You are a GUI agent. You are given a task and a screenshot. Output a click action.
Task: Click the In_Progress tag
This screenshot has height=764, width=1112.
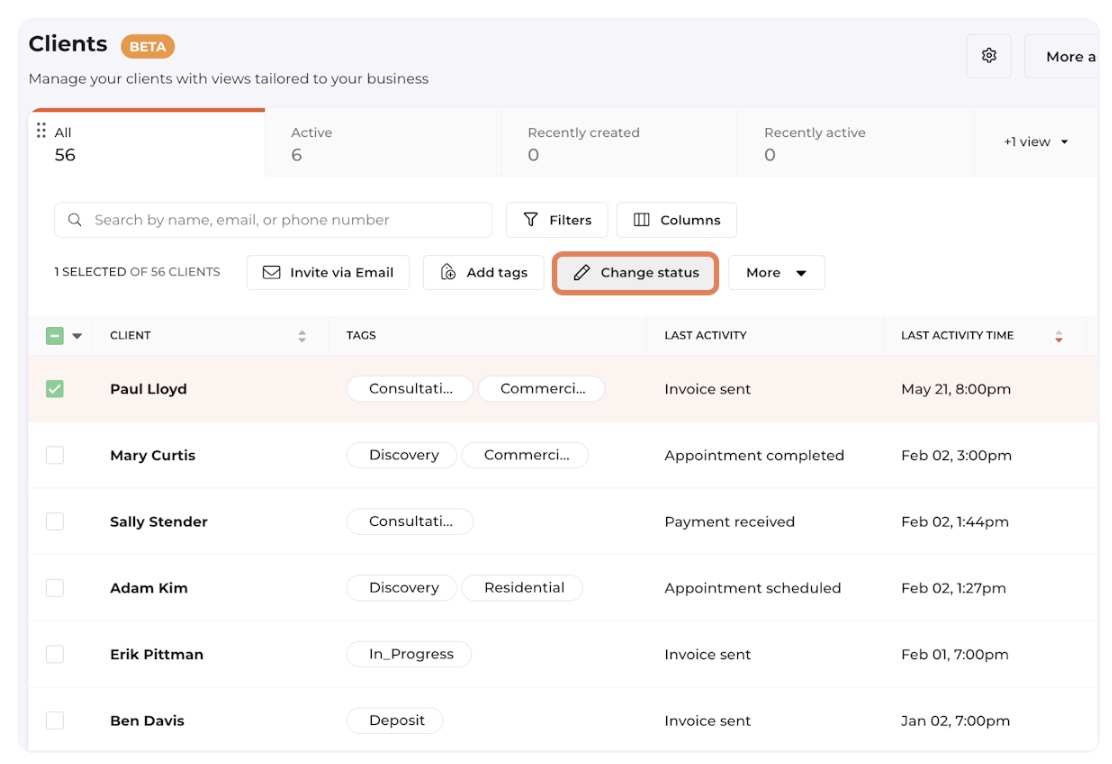pyautogui.click(x=409, y=654)
